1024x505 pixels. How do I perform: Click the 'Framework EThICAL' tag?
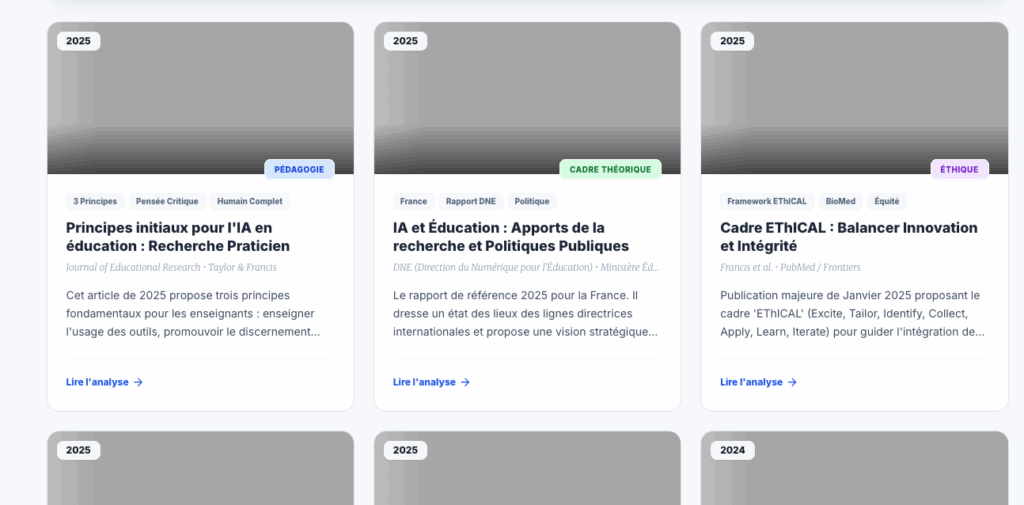coord(767,201)
